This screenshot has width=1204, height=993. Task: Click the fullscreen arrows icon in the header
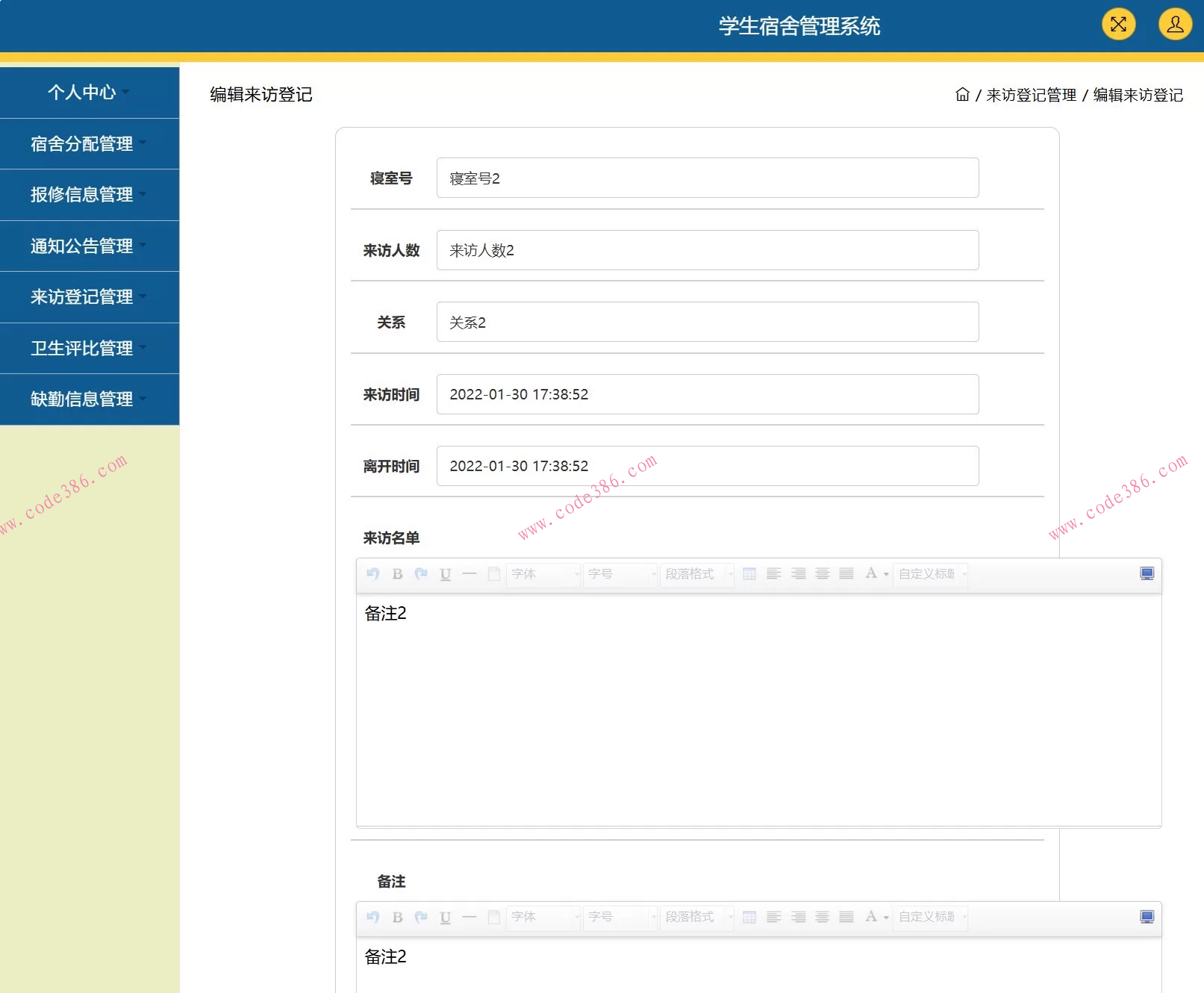[1117, 25]
